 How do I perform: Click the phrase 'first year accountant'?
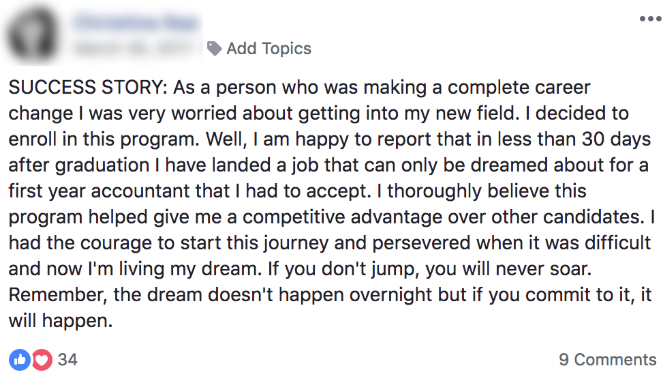coord(99,192)
